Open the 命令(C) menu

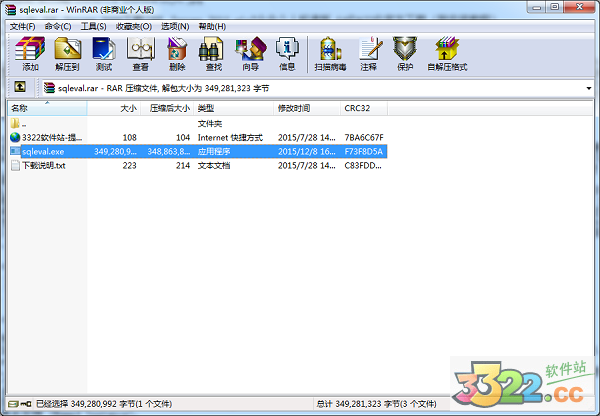click(58, 26)
